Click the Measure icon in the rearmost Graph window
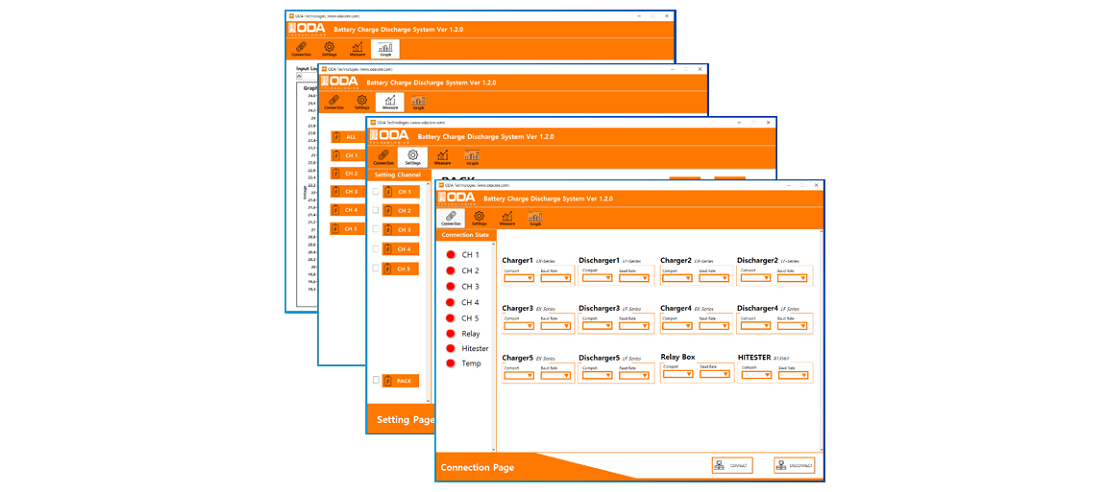 coord(357,49)
